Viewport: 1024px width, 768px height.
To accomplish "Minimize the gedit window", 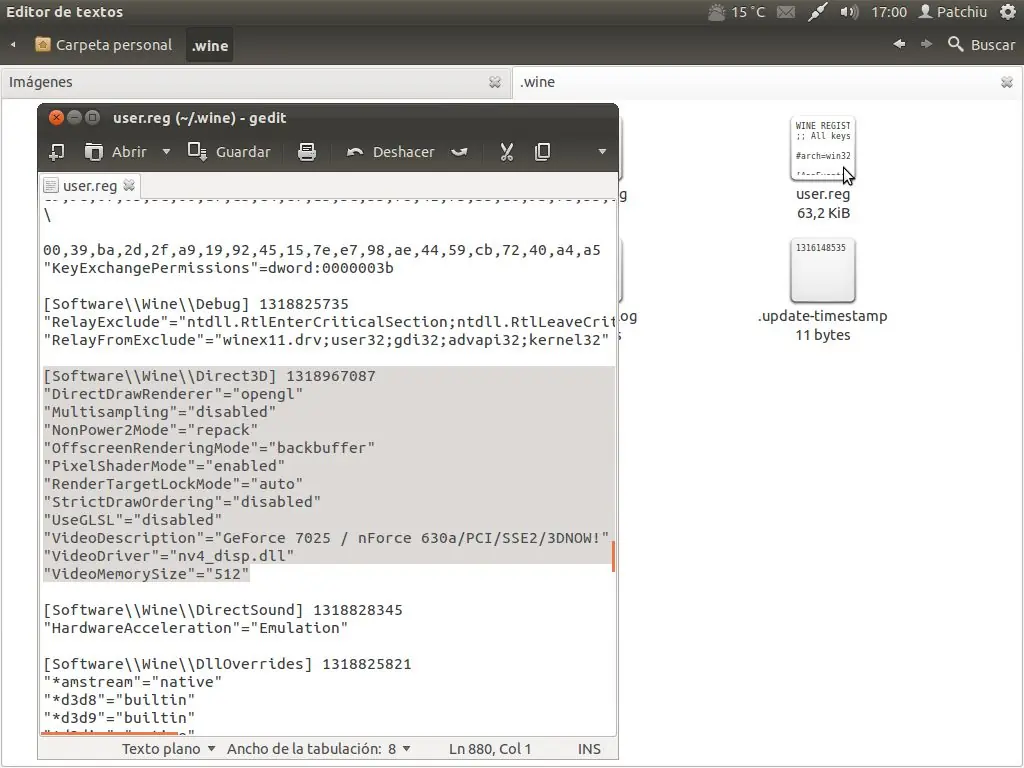I will click(x=74, y=118).
